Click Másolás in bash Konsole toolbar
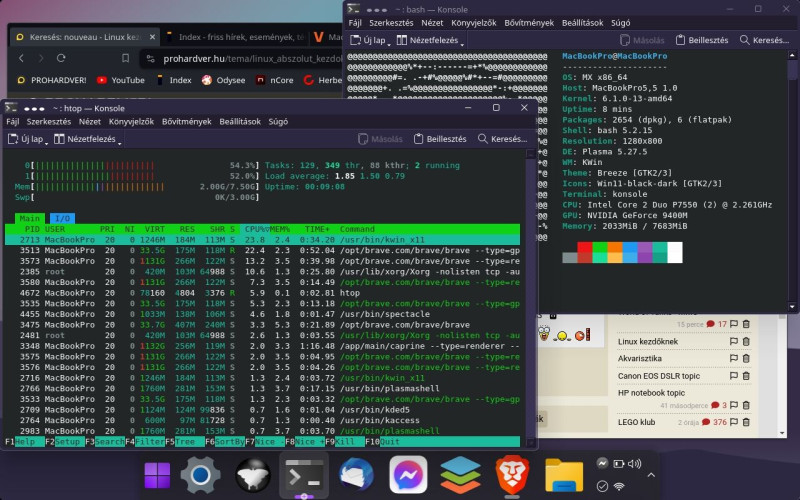This screenshot has height=500, width=800. 642,40
